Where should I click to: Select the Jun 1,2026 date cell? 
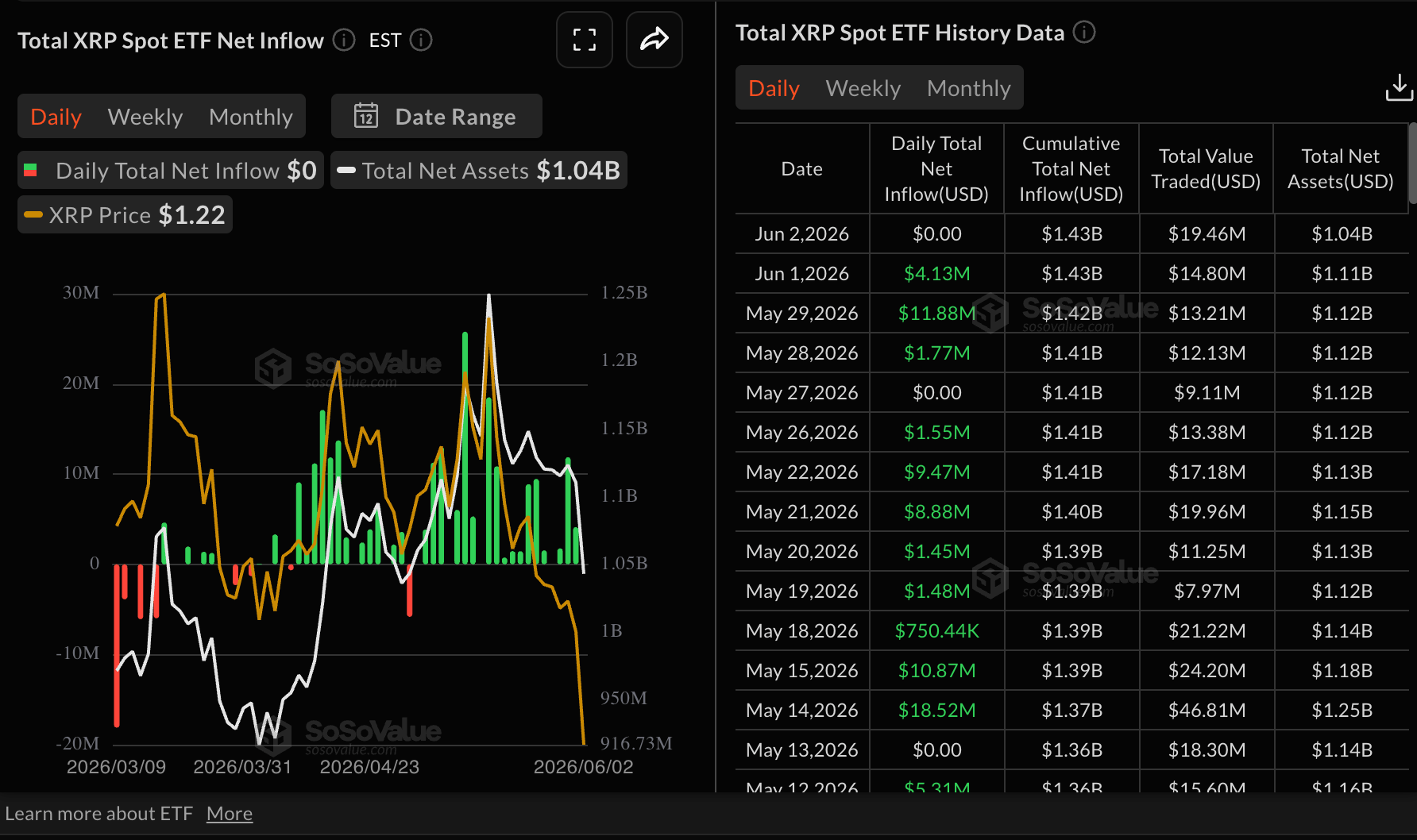[802, 273]
